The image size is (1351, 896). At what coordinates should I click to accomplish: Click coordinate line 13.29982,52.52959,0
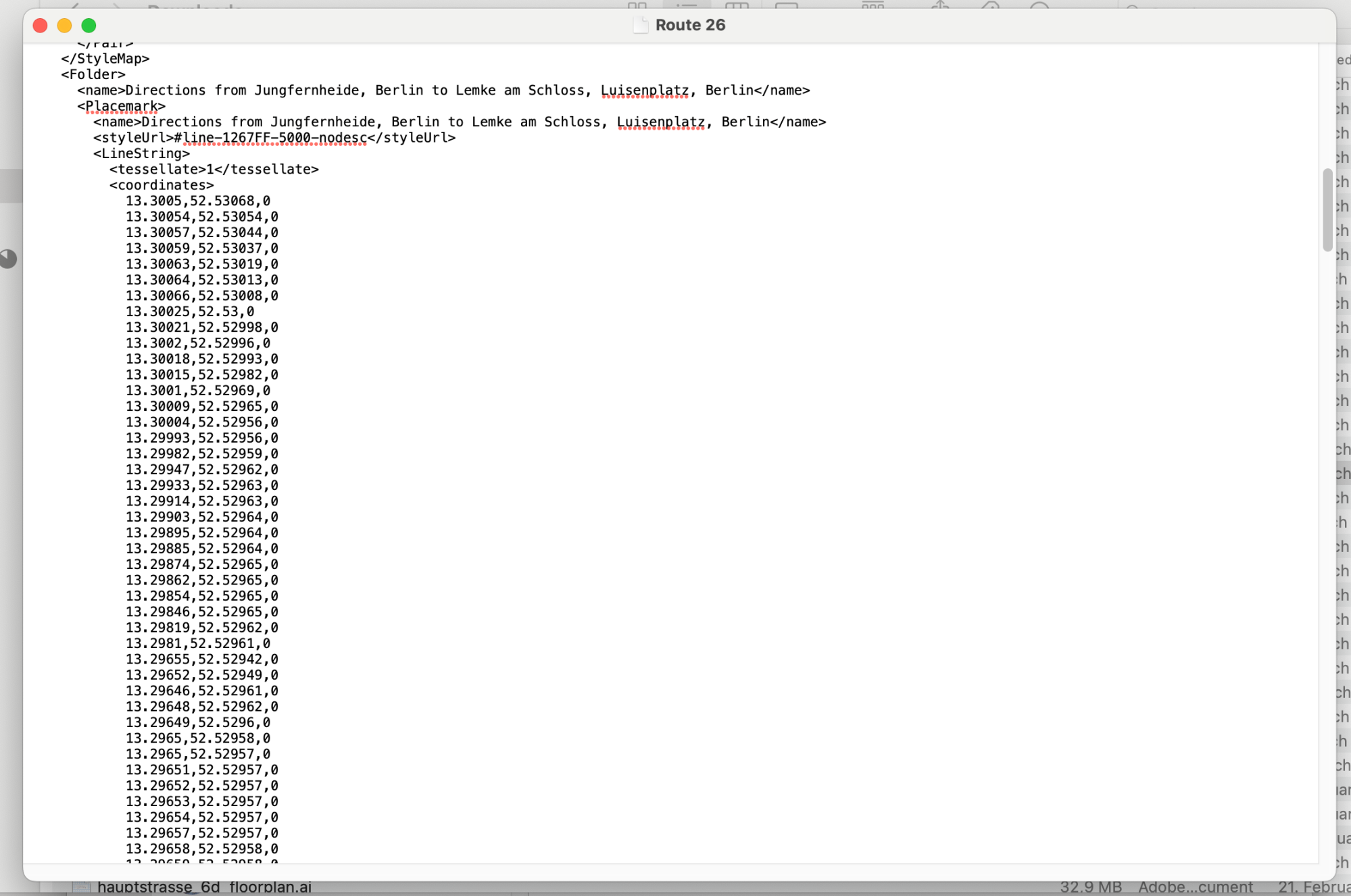tap(202, 454)
